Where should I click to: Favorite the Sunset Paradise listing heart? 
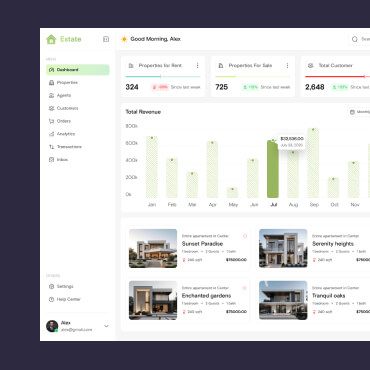(x=245, y=236)
